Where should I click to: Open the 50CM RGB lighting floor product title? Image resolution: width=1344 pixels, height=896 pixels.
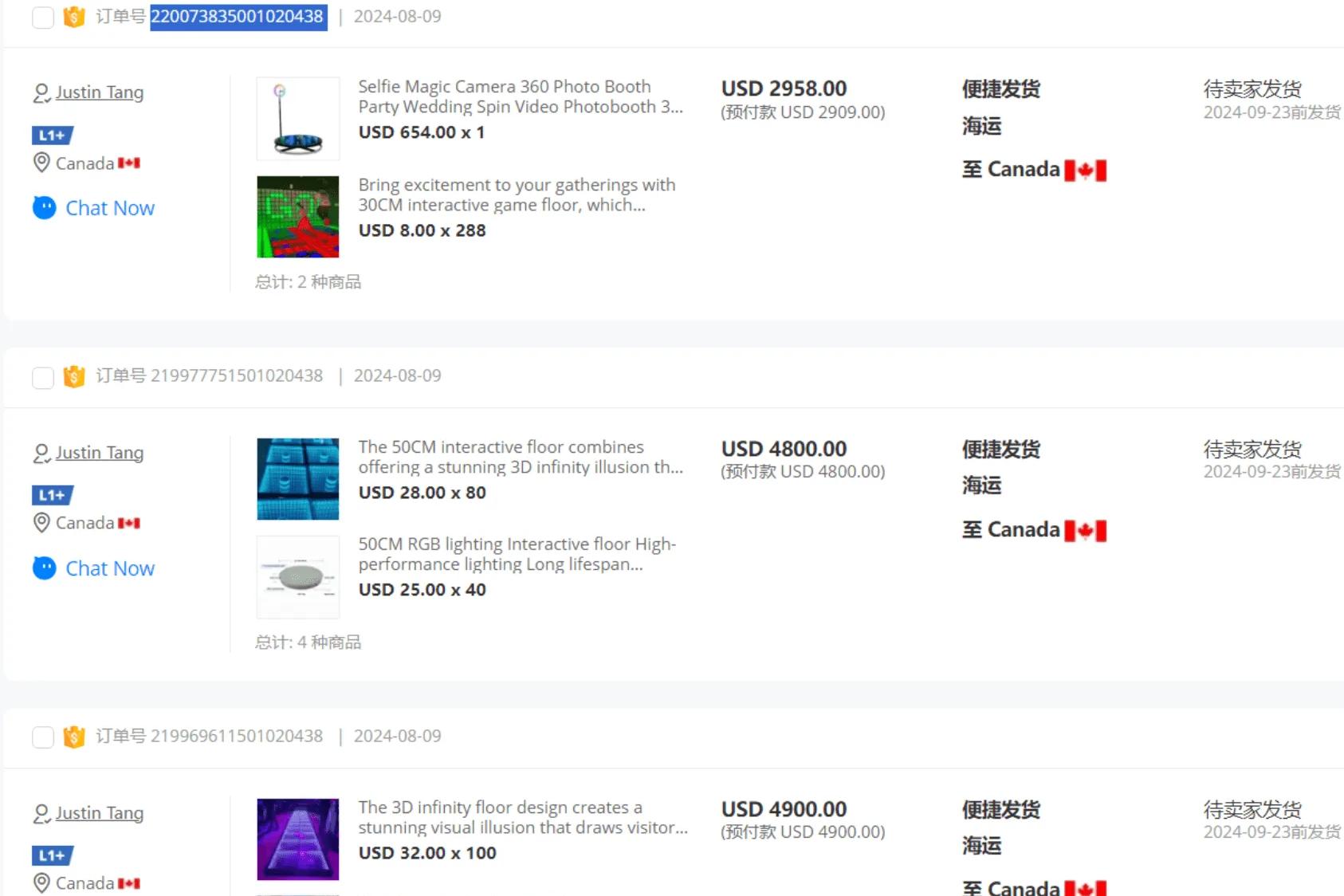pyautogui.click(x=517, y=554)
